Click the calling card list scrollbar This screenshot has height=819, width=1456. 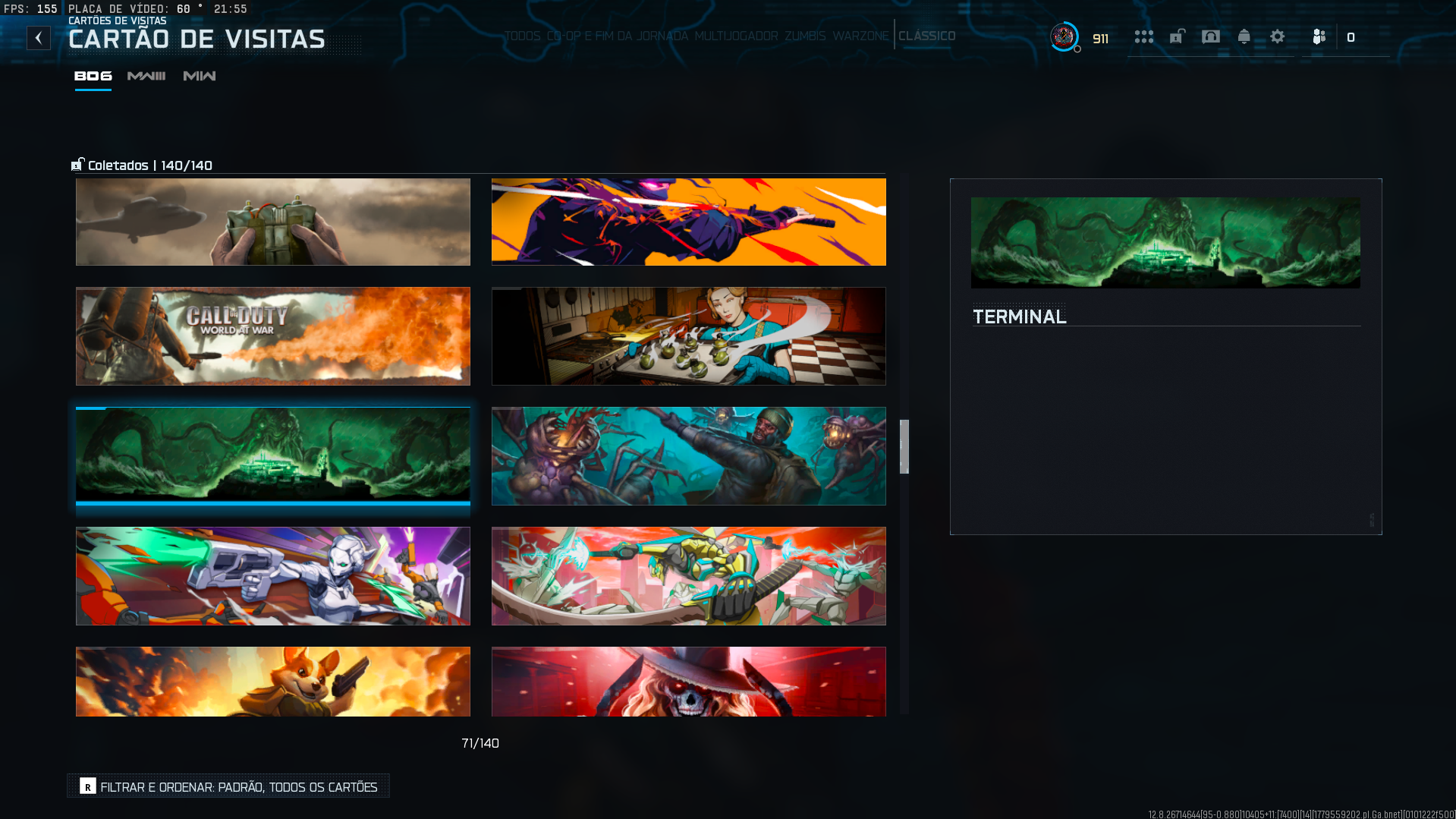coord(904,446)
